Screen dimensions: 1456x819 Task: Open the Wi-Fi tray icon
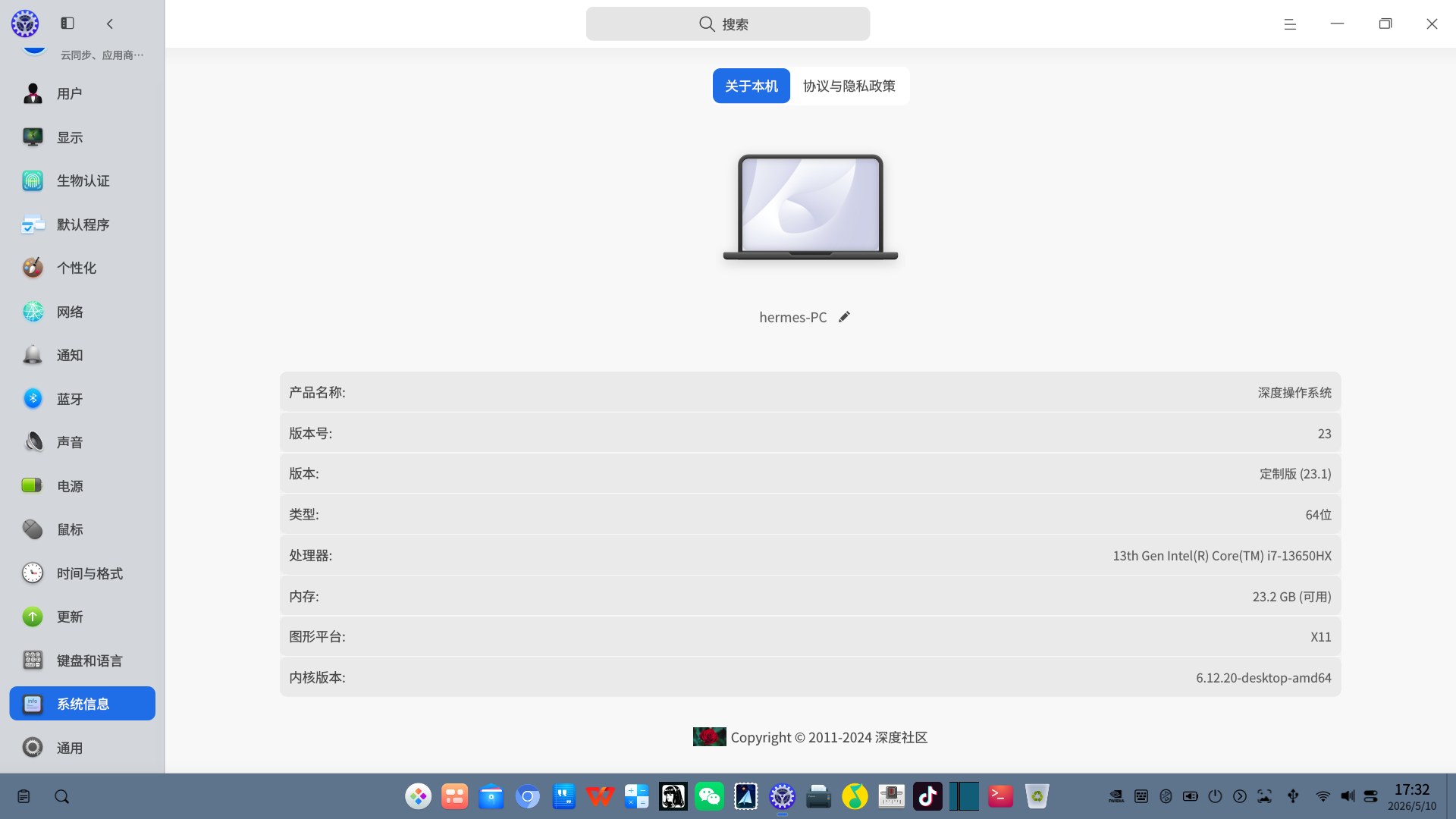(x=1323, y=796)
